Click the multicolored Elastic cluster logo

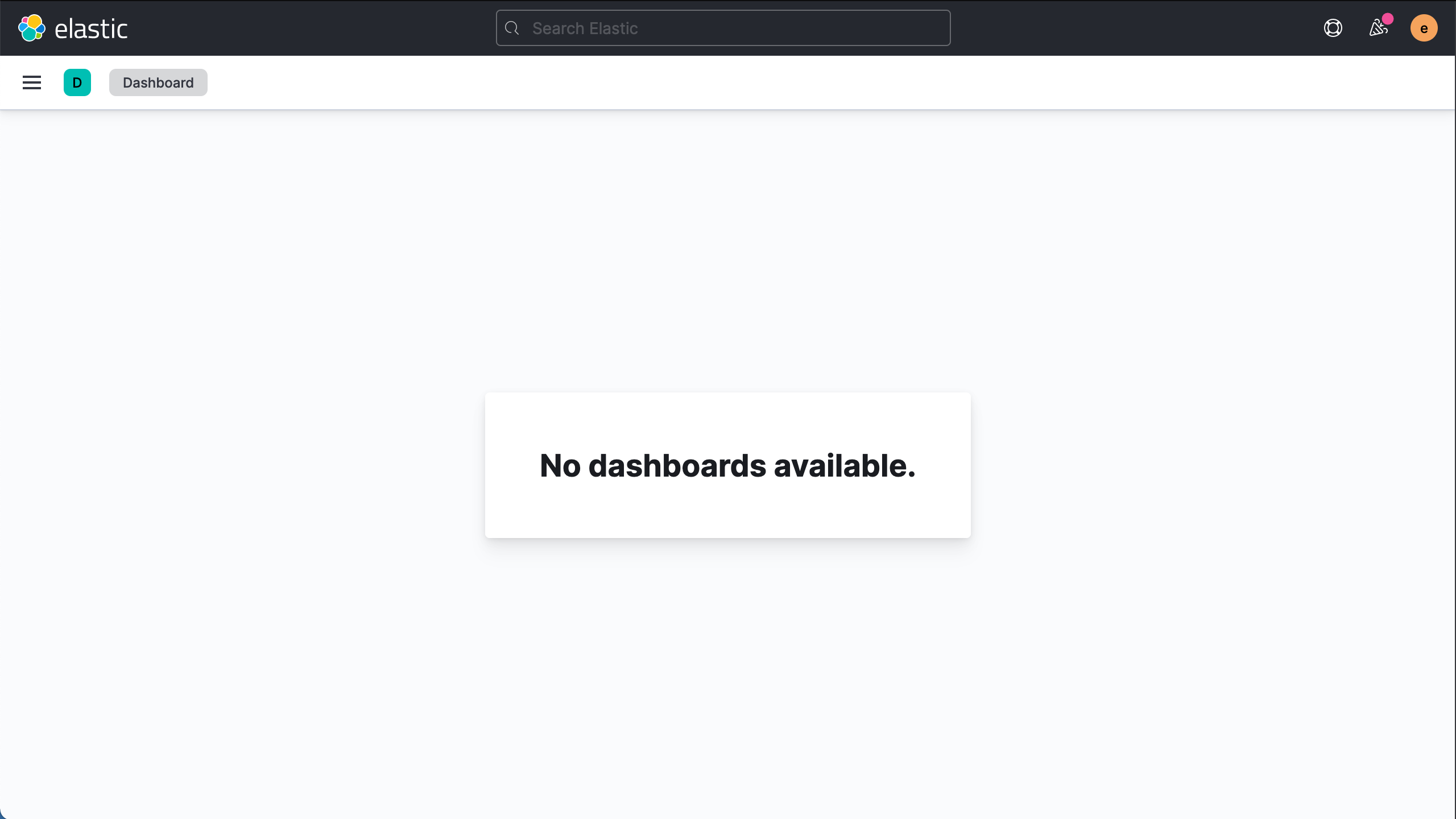pyautogui.click(x=32, y=28)
